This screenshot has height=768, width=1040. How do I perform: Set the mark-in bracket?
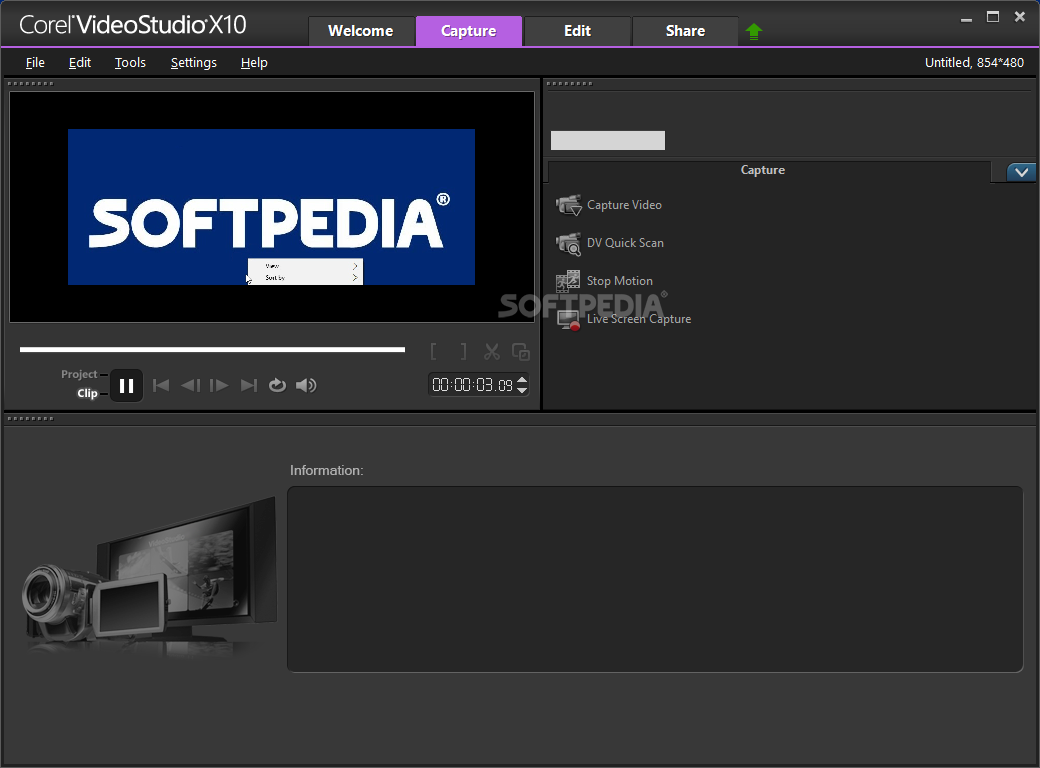click(x=433, y=352)
